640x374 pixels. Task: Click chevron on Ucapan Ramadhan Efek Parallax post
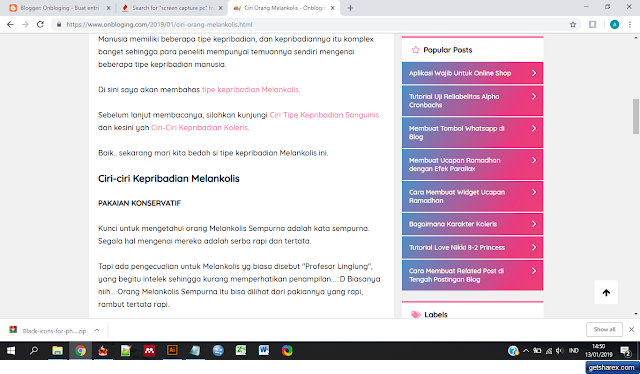coord(534,160)
